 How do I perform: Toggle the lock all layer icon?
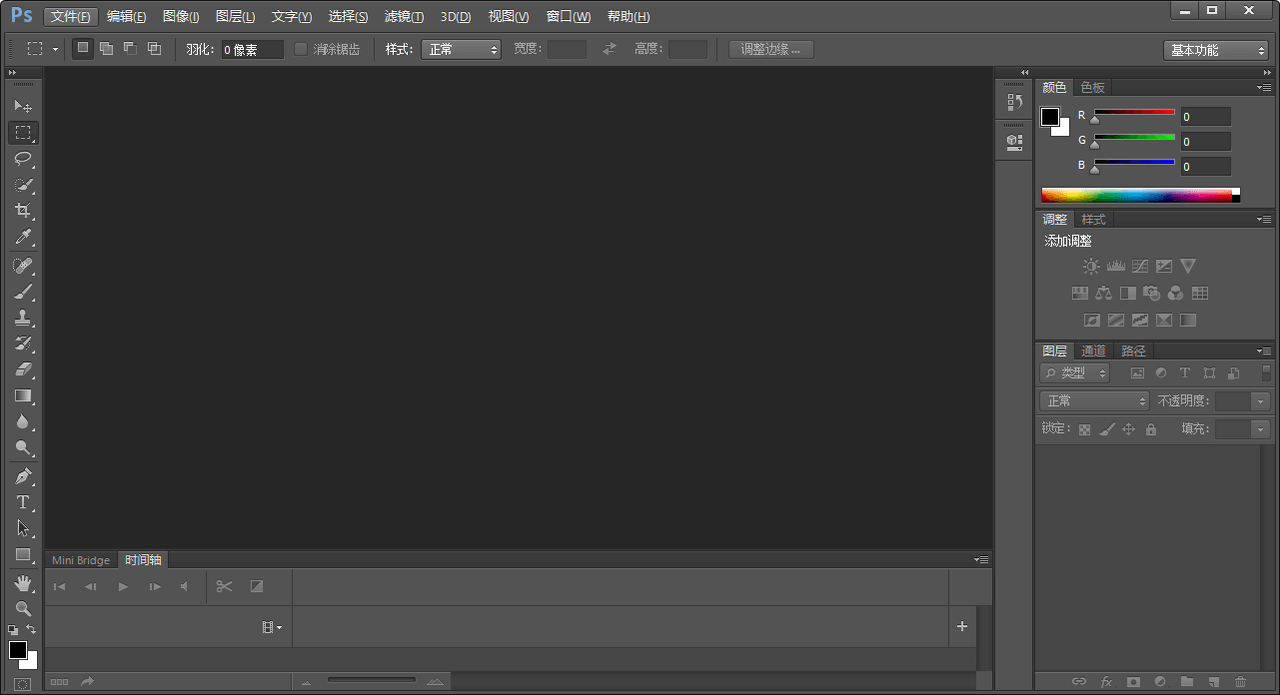click(x=1151, y=429)
